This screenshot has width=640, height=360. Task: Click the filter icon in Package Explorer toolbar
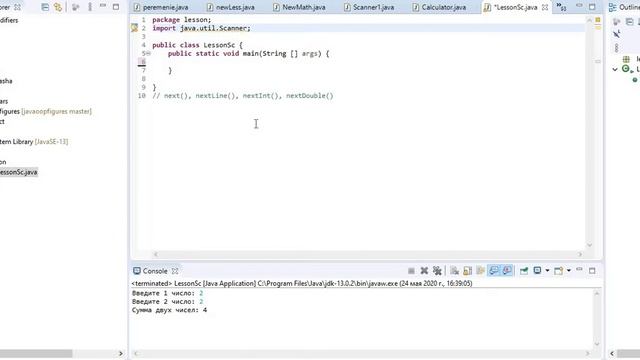[x=76, y=7]
